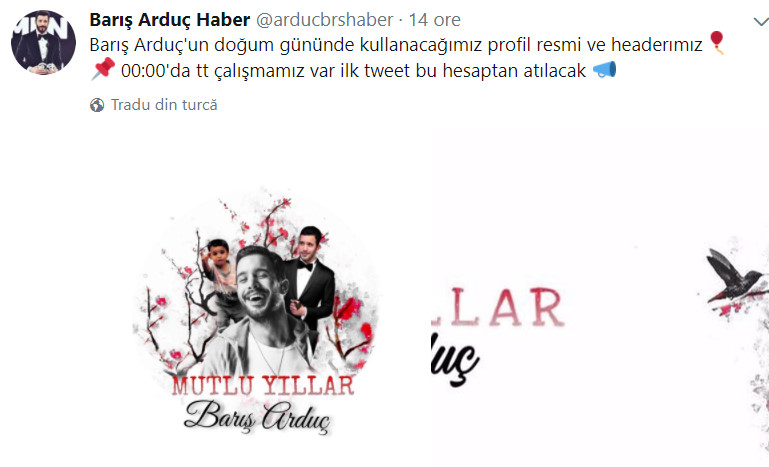The image size is (769, 467).
Task: Select the hummingbird in header image
Action: coord(736,277)
